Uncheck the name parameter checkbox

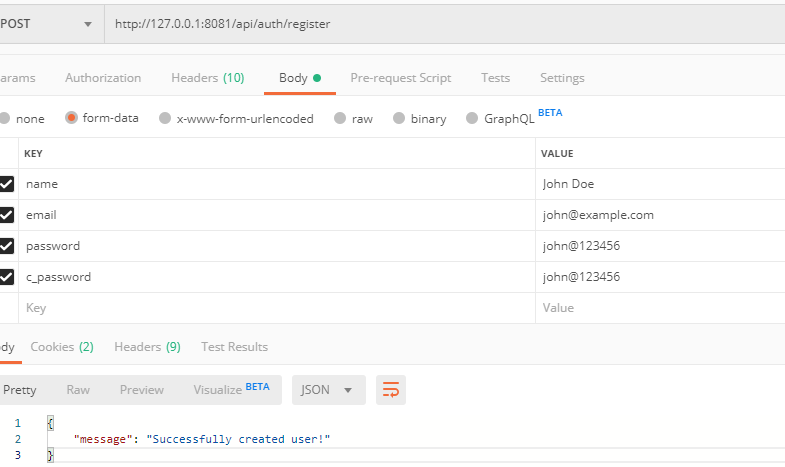point(6,184)
